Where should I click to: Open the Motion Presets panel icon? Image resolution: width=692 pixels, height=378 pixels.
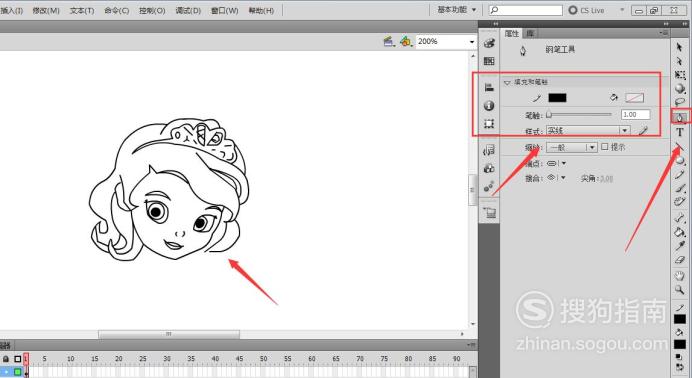[489, 187]
